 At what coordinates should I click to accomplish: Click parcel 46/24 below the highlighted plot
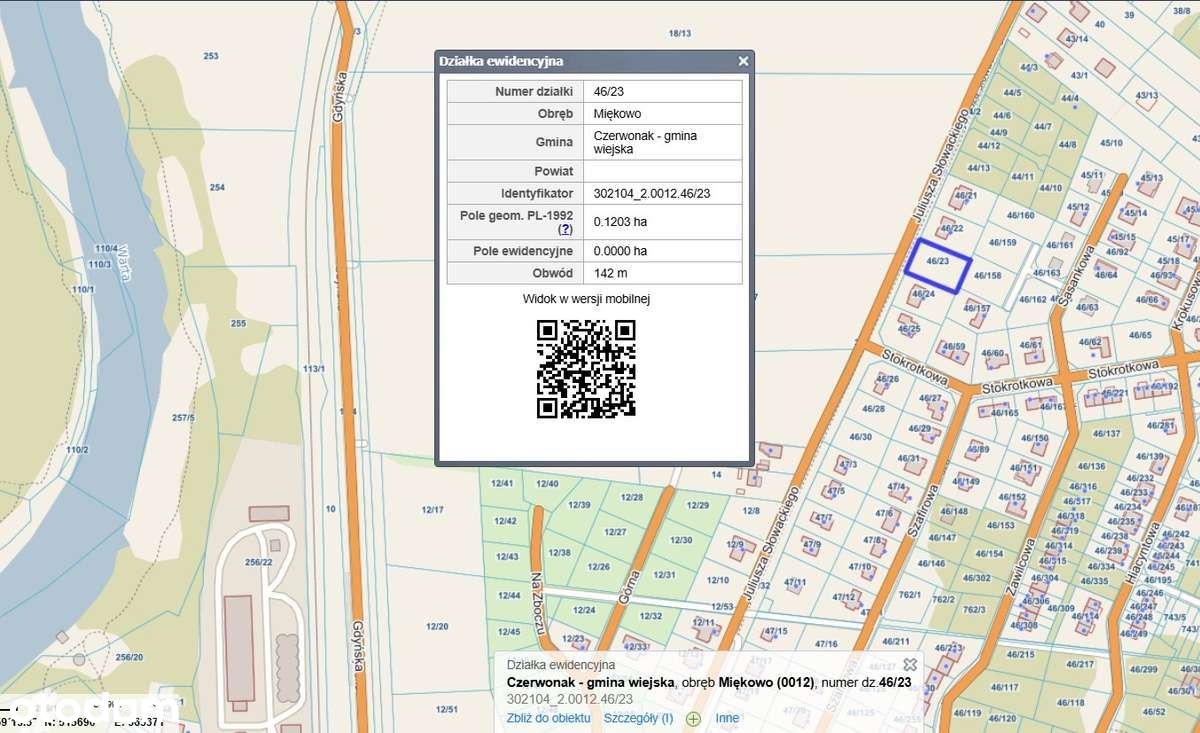(x=922, y=294)
